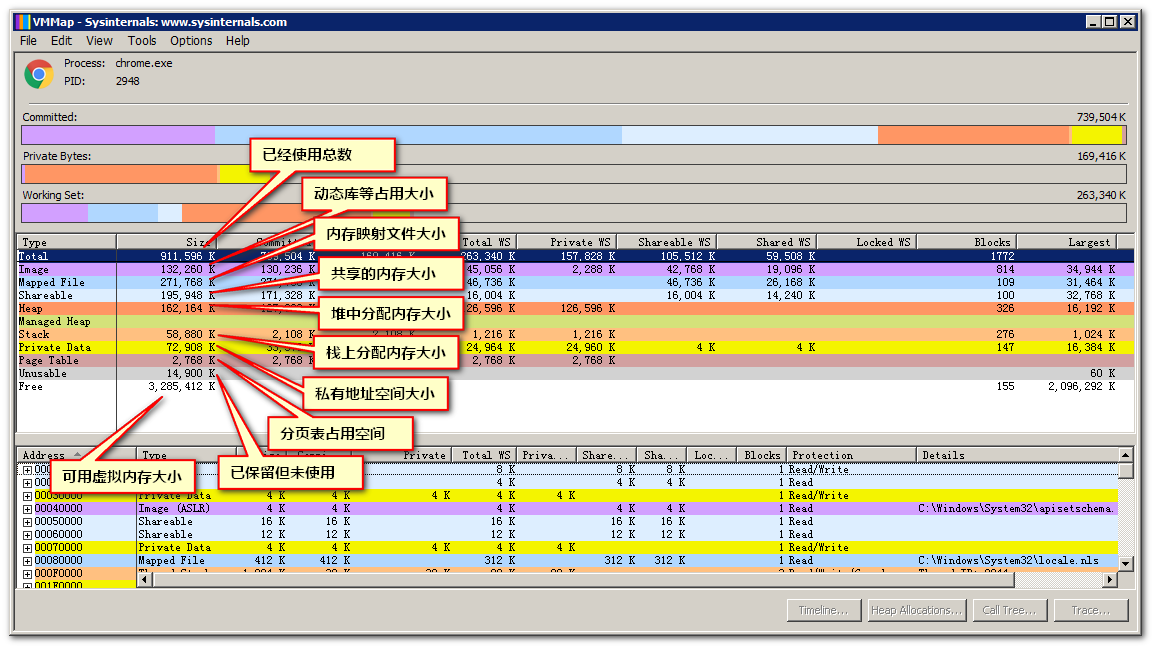Image resolution: width=1152 pixels, height=646 pixels.
Task: Select the Image row in summary
Action: coord(575,270)
